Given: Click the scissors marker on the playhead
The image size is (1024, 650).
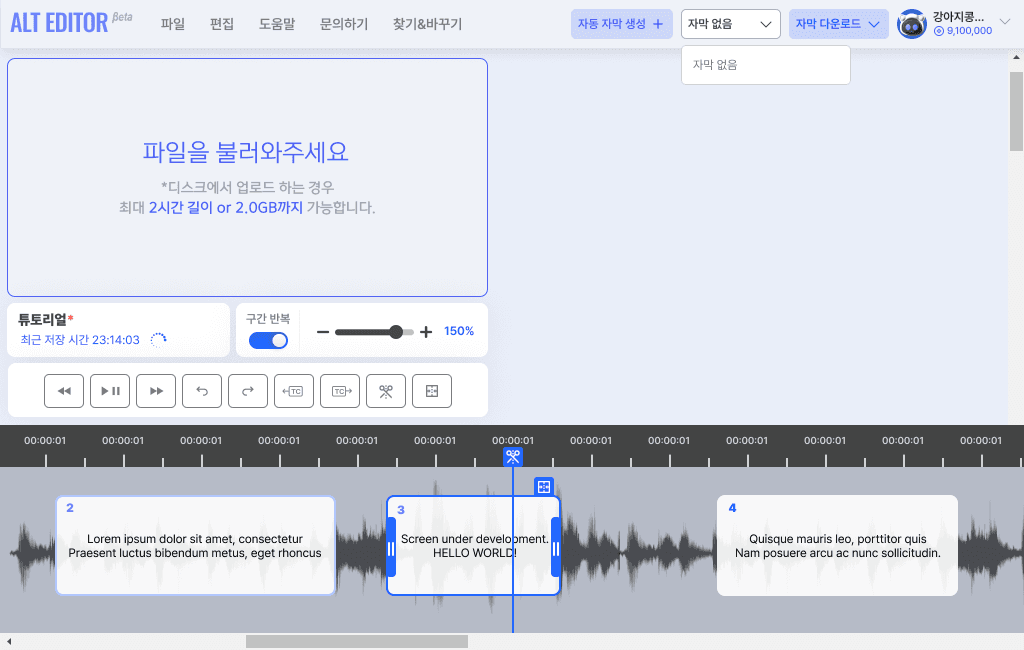Looking at the screenshot, I should tap(513, 456).
